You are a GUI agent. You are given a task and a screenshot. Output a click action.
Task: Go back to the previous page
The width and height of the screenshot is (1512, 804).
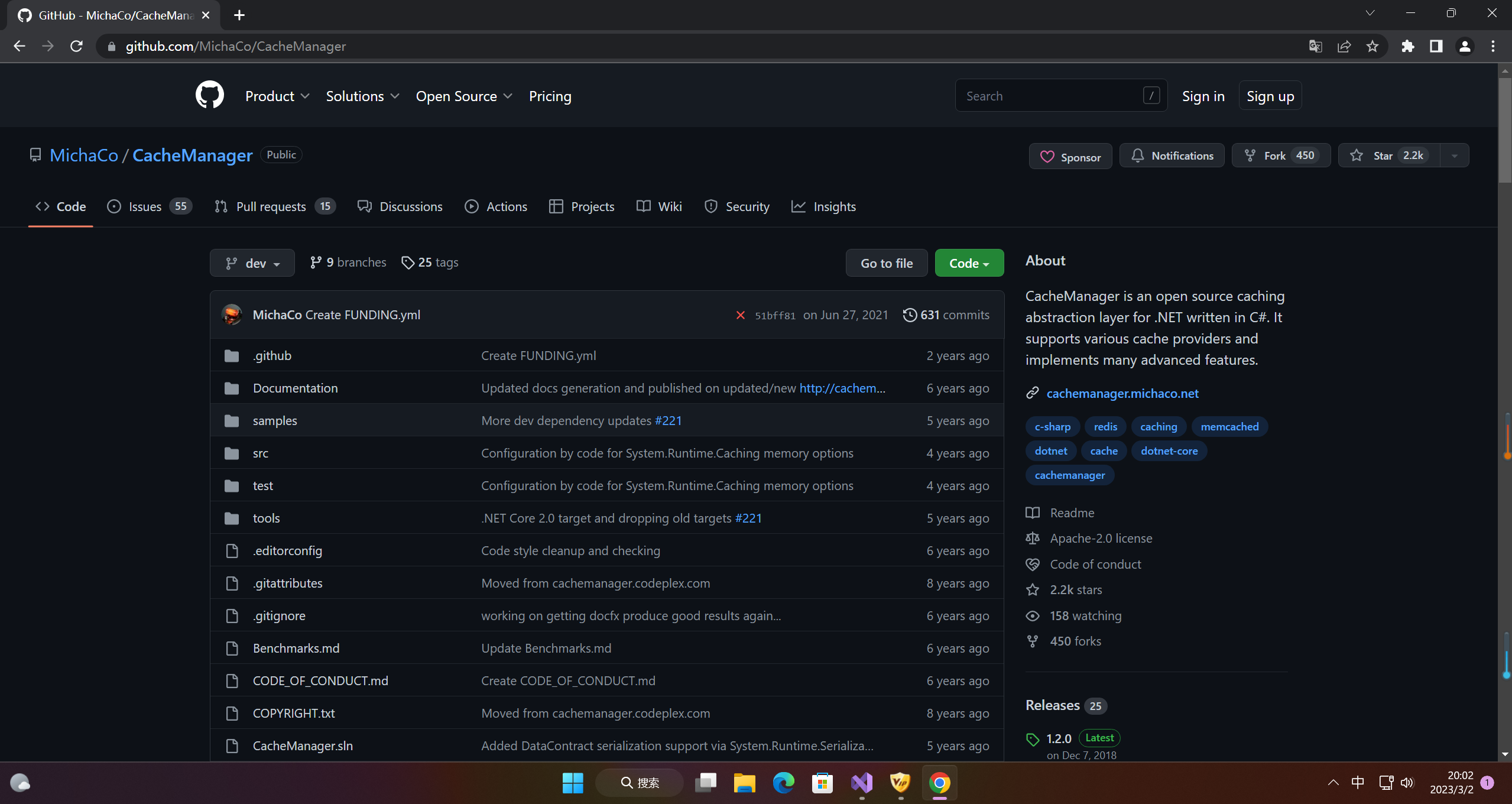(x=20, y=46)
